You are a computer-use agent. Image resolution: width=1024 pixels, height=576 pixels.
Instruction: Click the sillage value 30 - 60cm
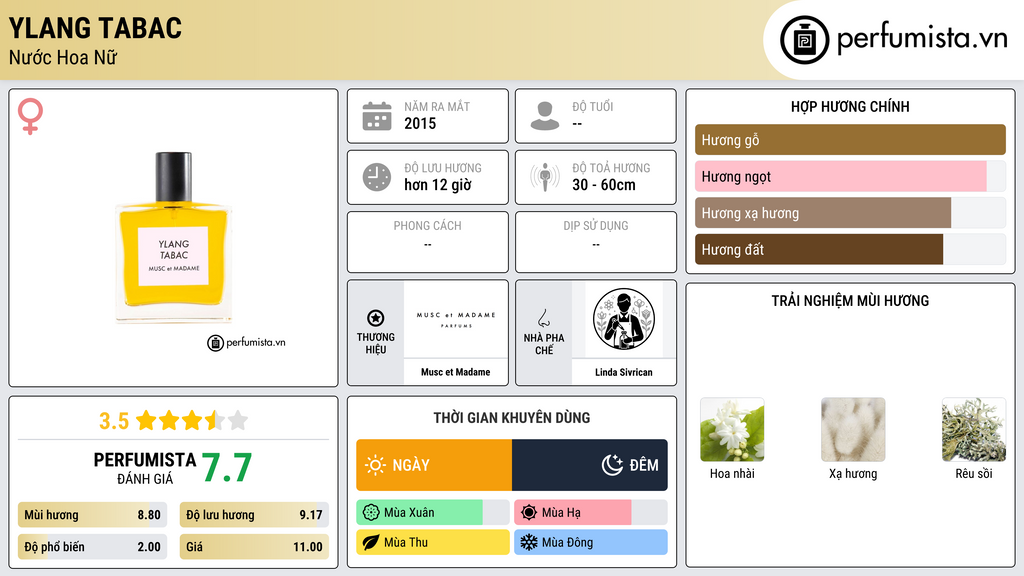coord(604,185)
